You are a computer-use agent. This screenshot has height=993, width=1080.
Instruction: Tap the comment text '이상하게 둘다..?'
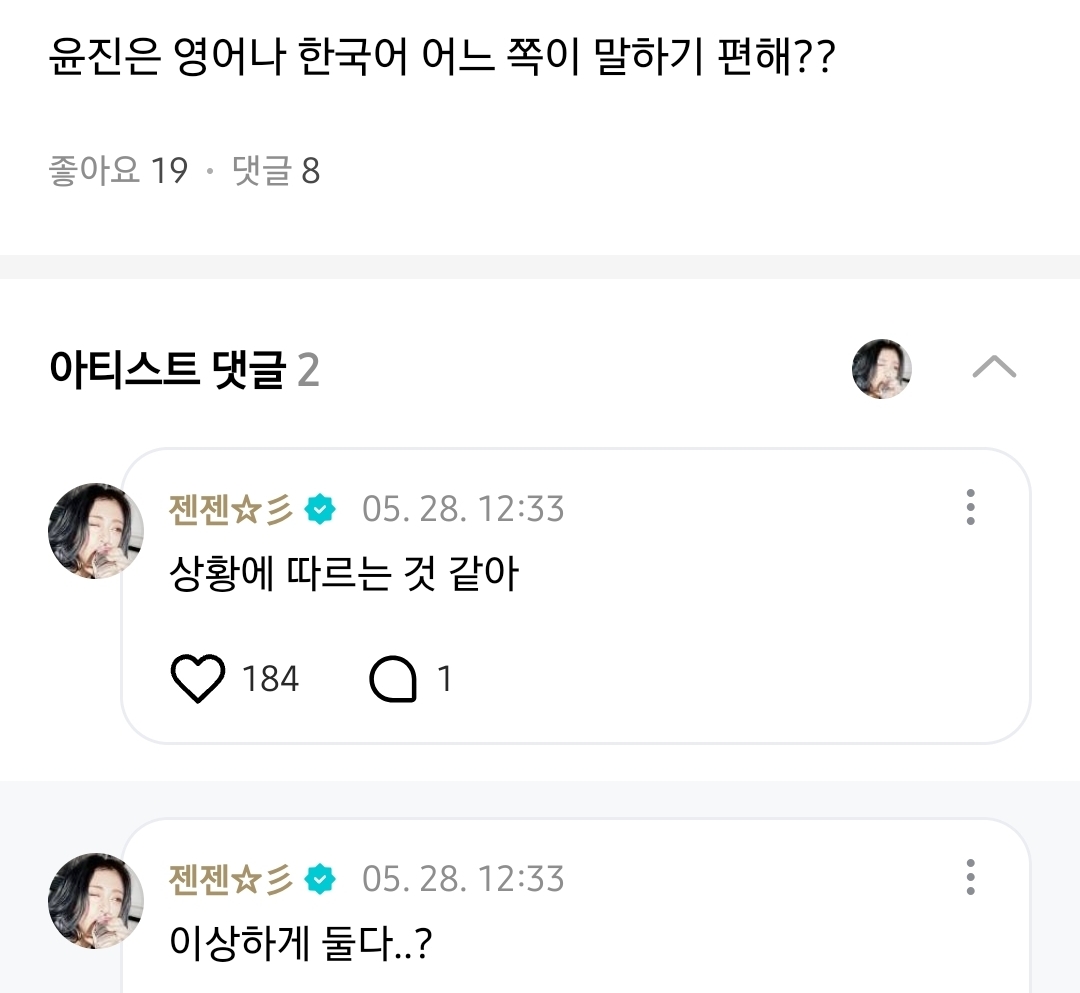[301, 944]
